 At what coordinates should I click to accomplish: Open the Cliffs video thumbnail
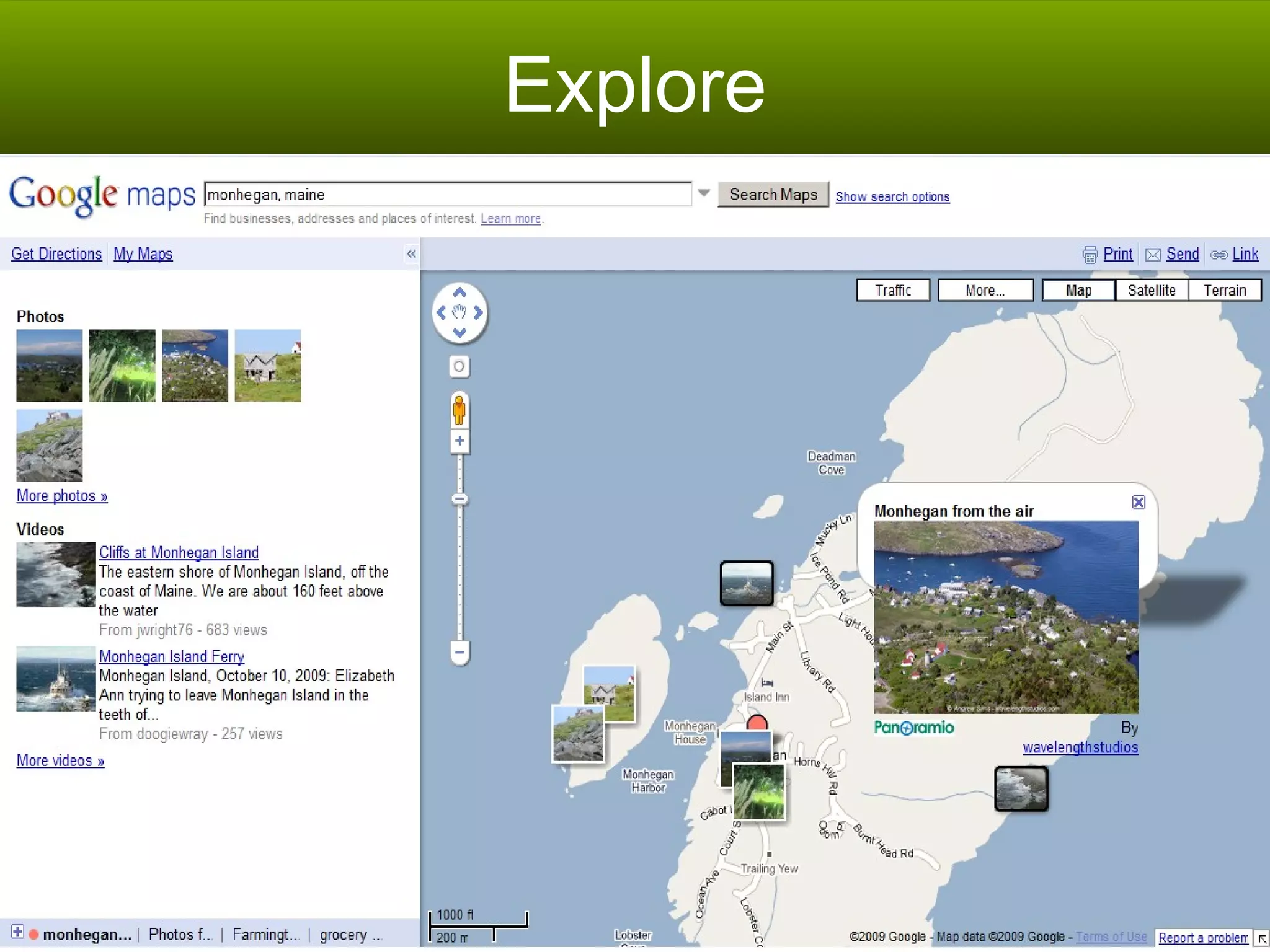pos(56,575)
